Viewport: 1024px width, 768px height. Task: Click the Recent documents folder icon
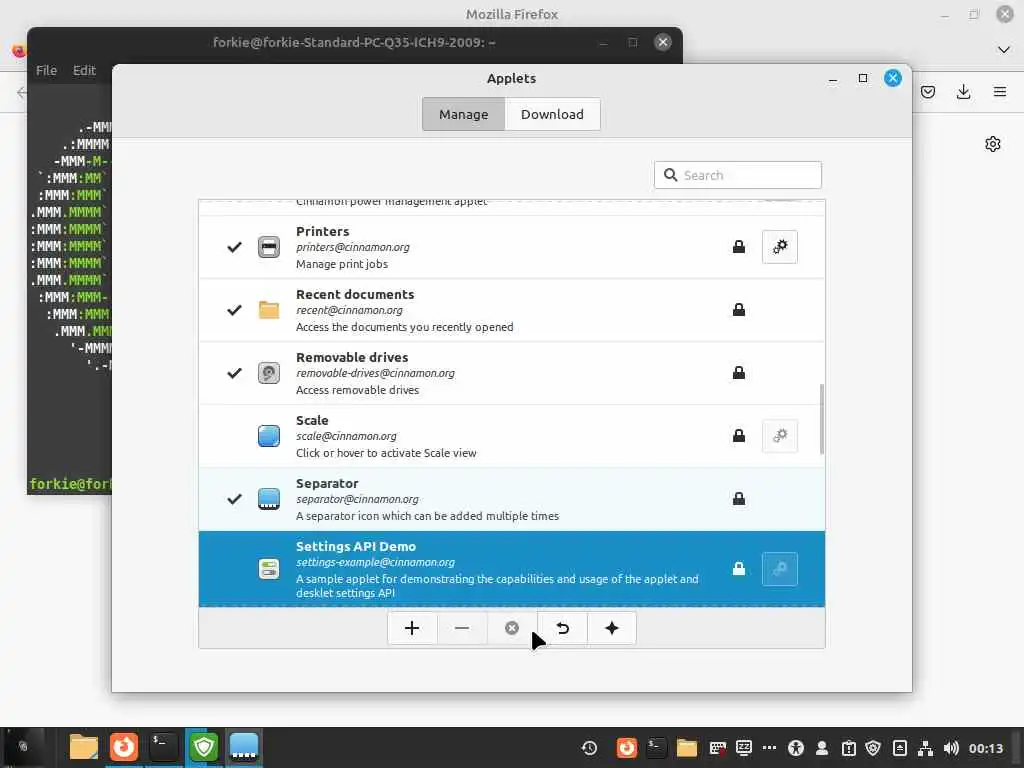pyautogui.click(x=268, y=310)
